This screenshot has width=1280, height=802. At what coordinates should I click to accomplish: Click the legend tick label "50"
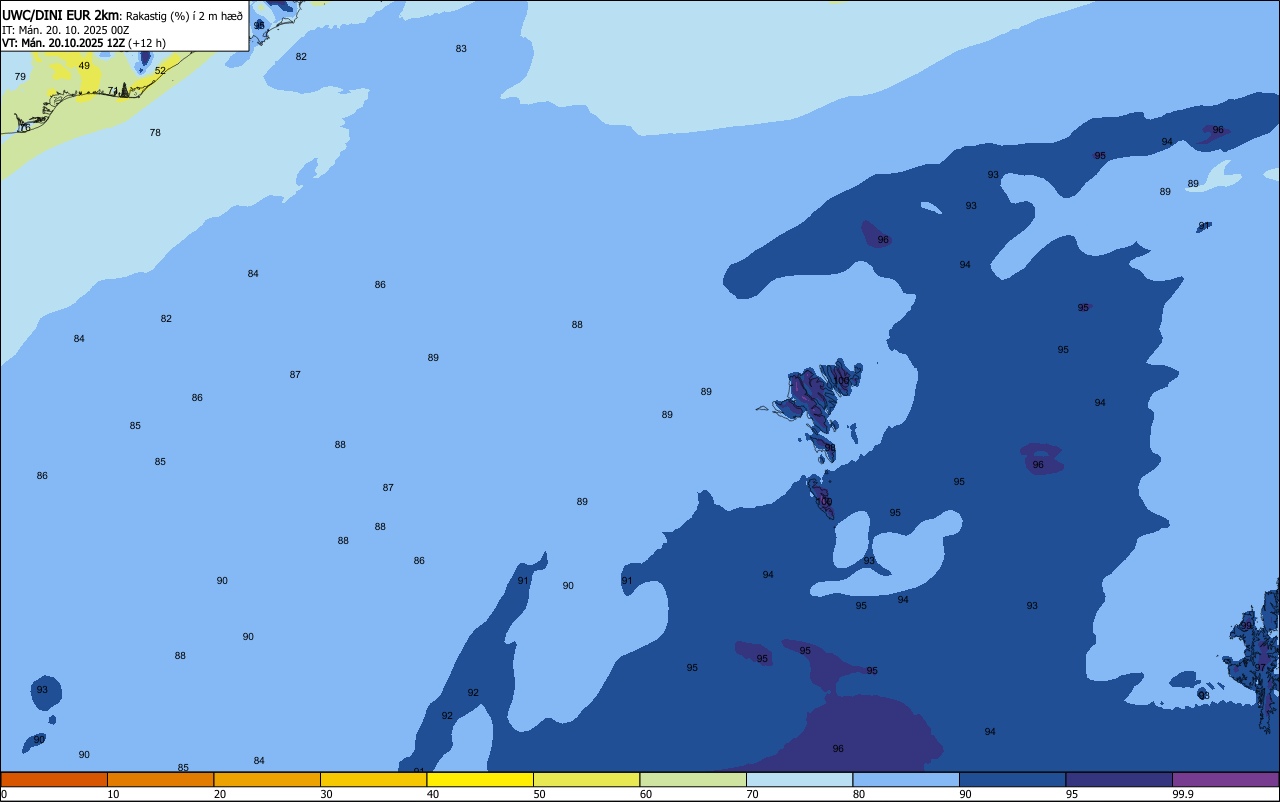539,794
